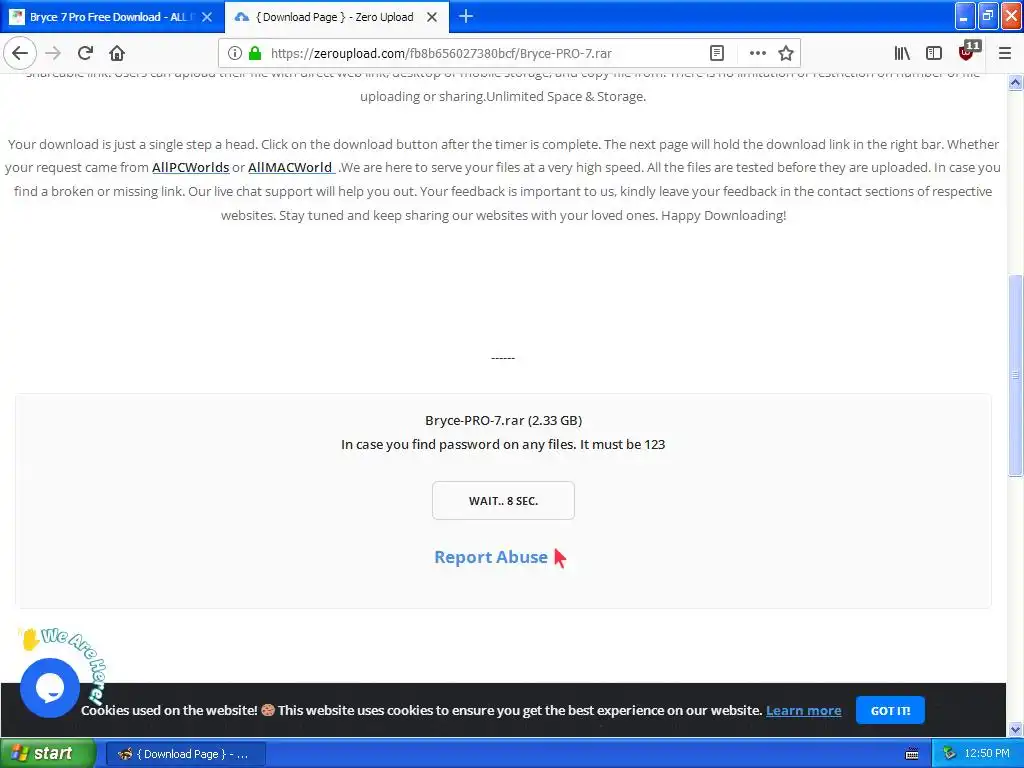Reload the current page
Screen dimensions: 1024x768
85,53
